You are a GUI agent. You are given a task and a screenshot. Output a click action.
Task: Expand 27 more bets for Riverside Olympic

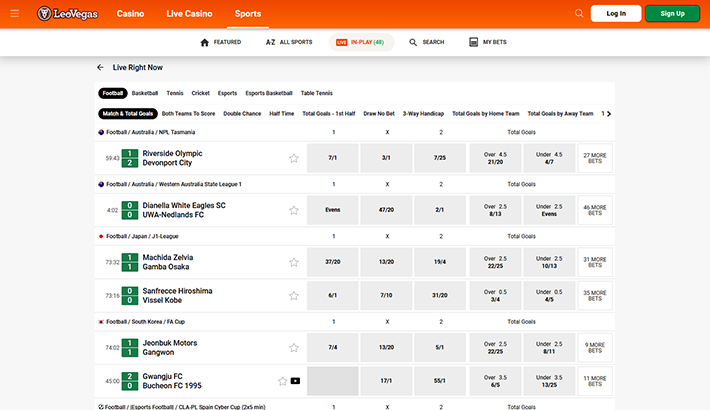(x=595, y=158)
